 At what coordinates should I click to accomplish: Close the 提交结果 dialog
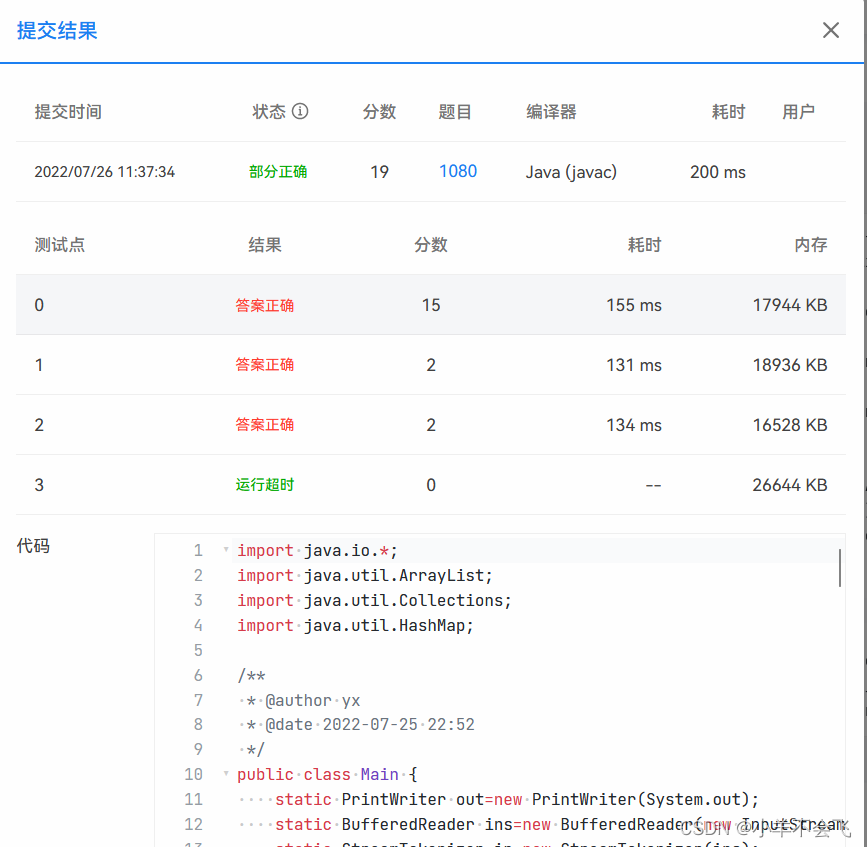pos(831,30)
